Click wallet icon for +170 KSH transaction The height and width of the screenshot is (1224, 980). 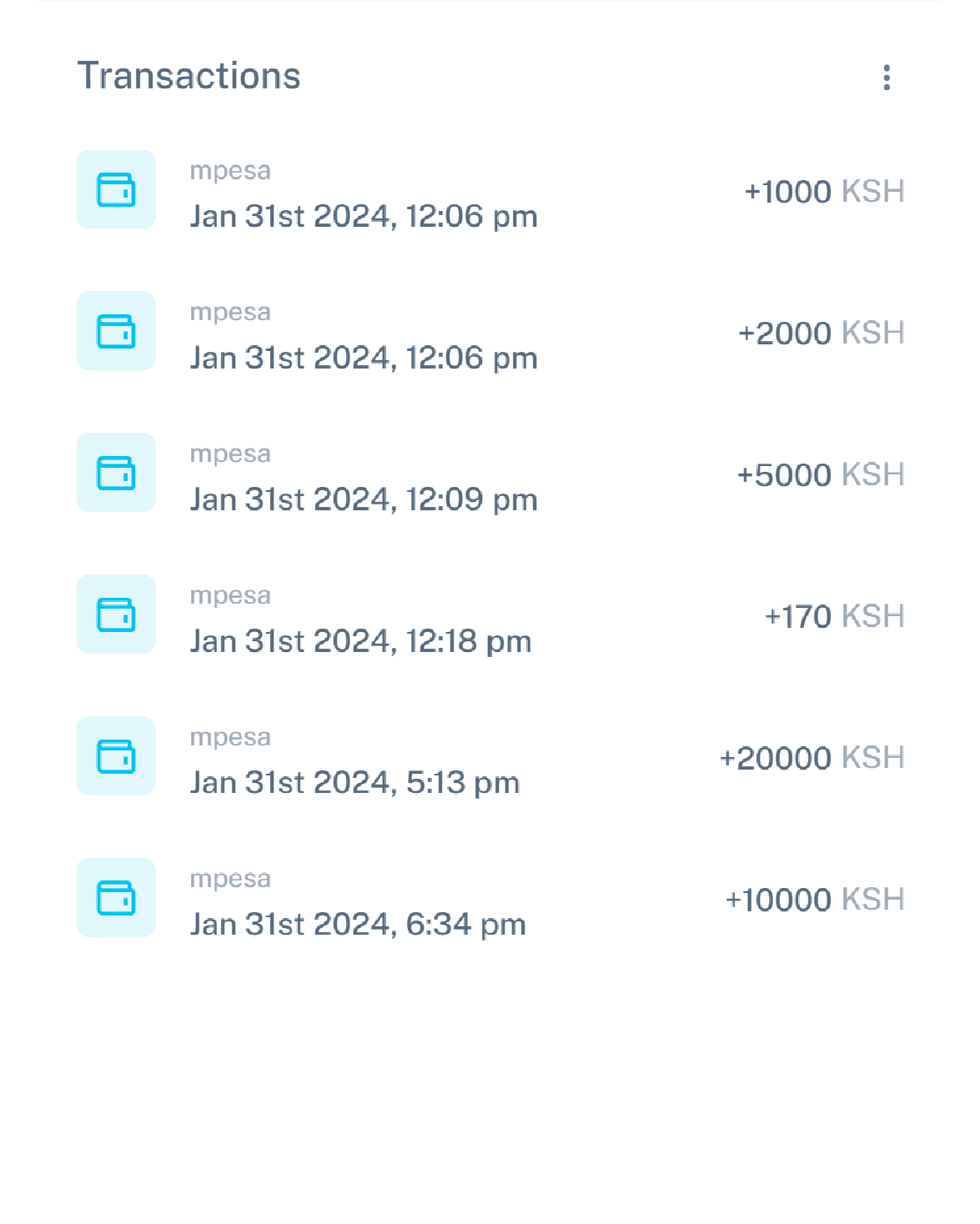click(116, 615)
